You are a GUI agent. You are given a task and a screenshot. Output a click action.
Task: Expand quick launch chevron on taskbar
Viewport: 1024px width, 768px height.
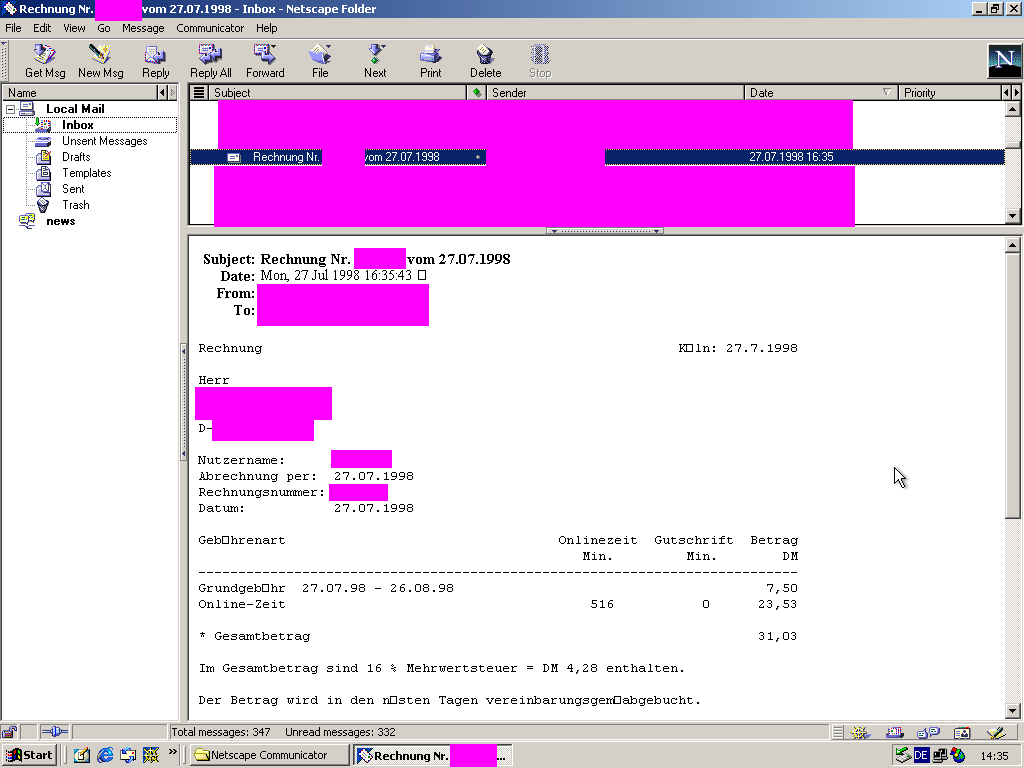[x=172, y=752]
